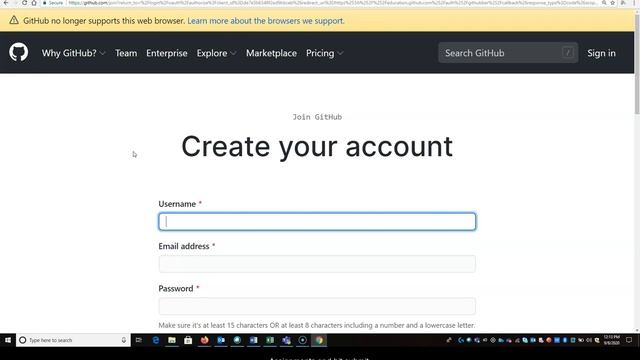The height and width of the screenshot is (360, 640).
Task: Focus the Search GitHub field
Action: 508,53
